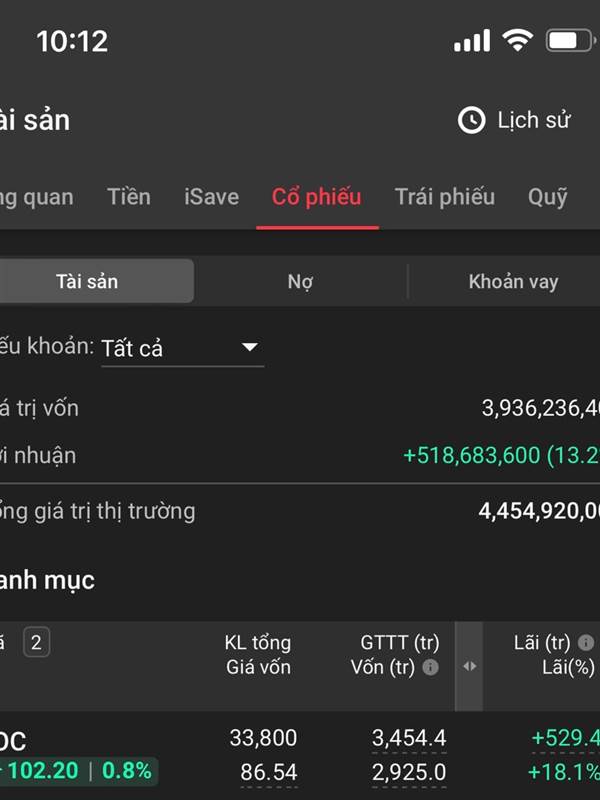This screenshot has height=800, width=600.
Task: Switch to the Trái phiếu tab
Action: 444,197
